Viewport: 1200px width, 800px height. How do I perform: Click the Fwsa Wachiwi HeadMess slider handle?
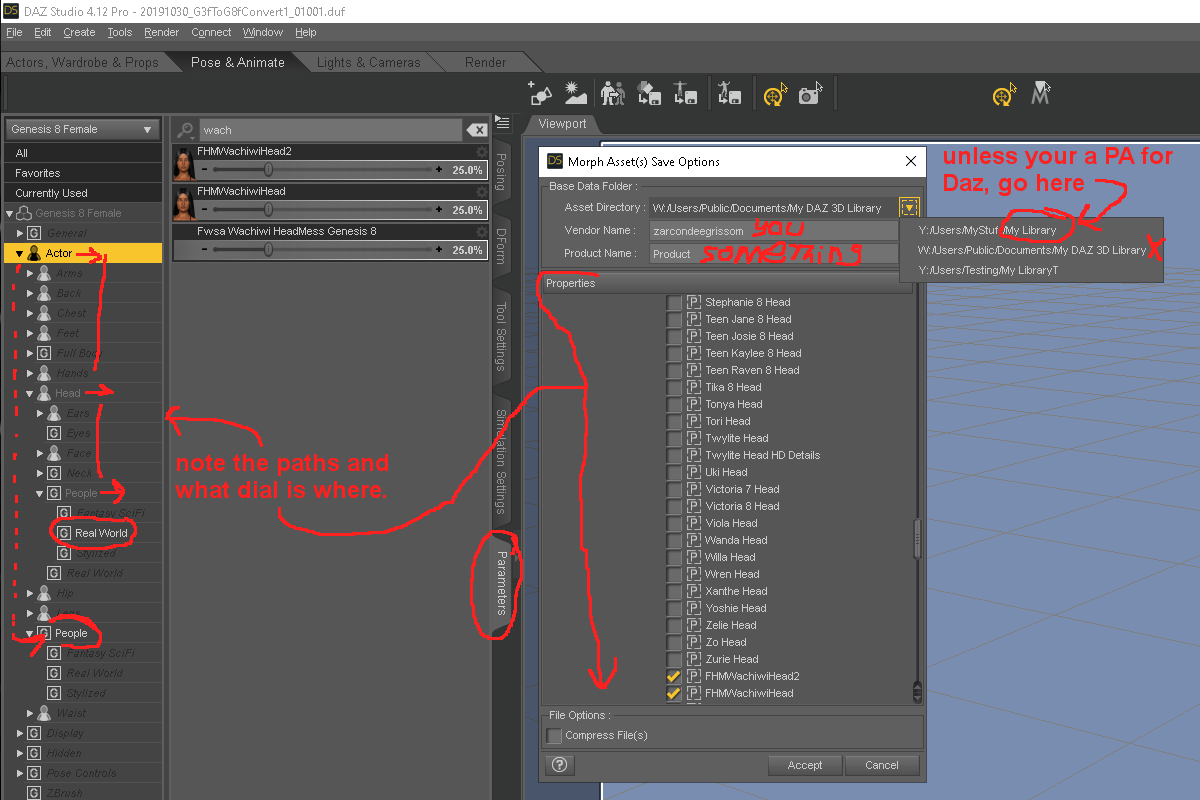(x=268, y=250)
